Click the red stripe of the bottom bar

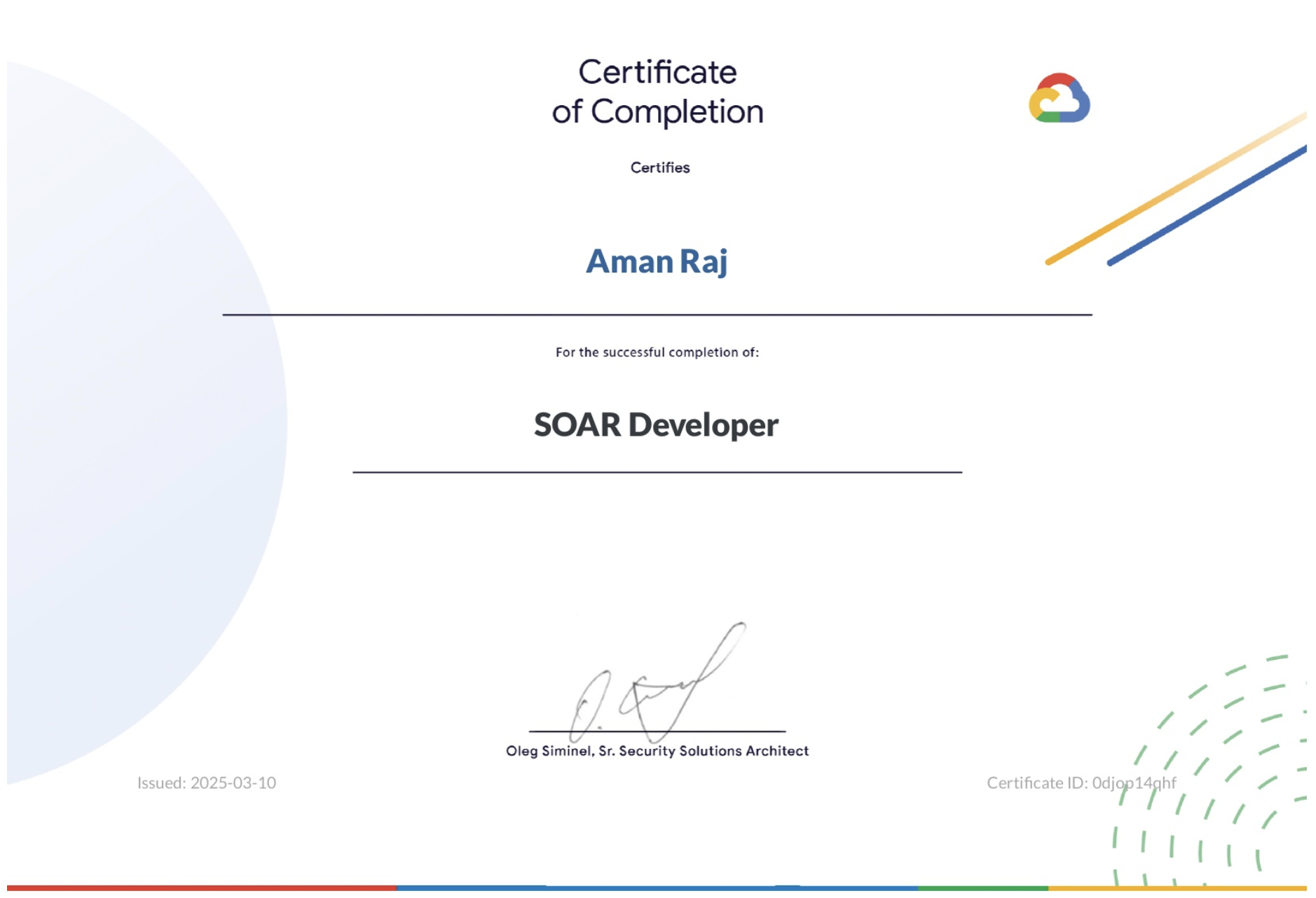196,888
